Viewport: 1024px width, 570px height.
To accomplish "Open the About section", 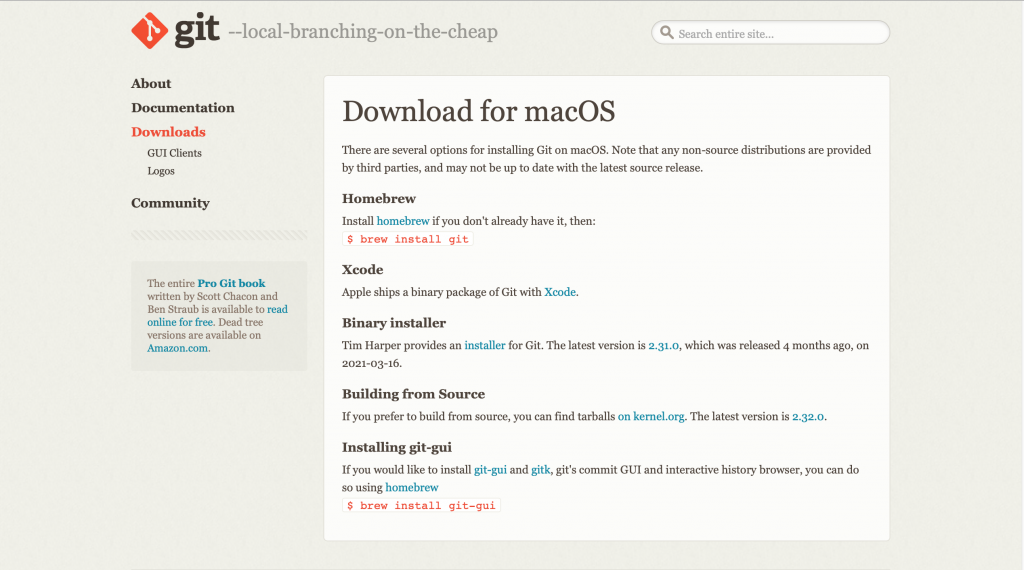I will [151, 84].
